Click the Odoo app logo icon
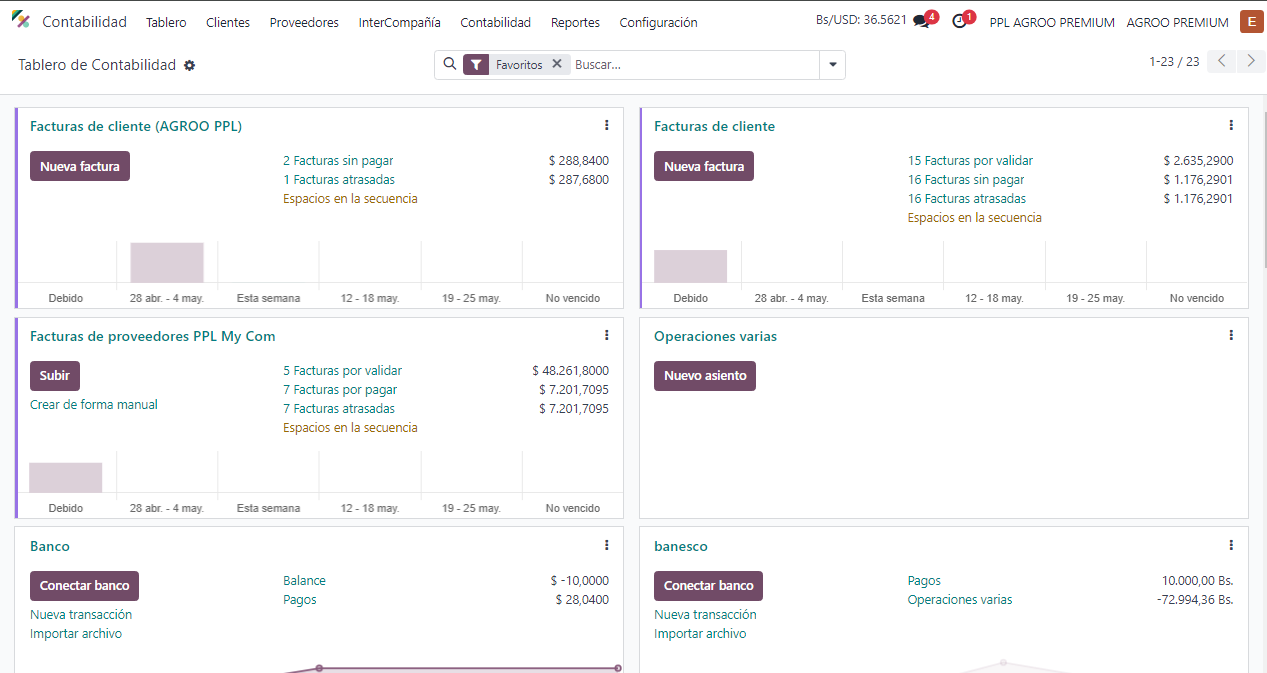This screenshot has height=673, width=1267. coord(21,21)
